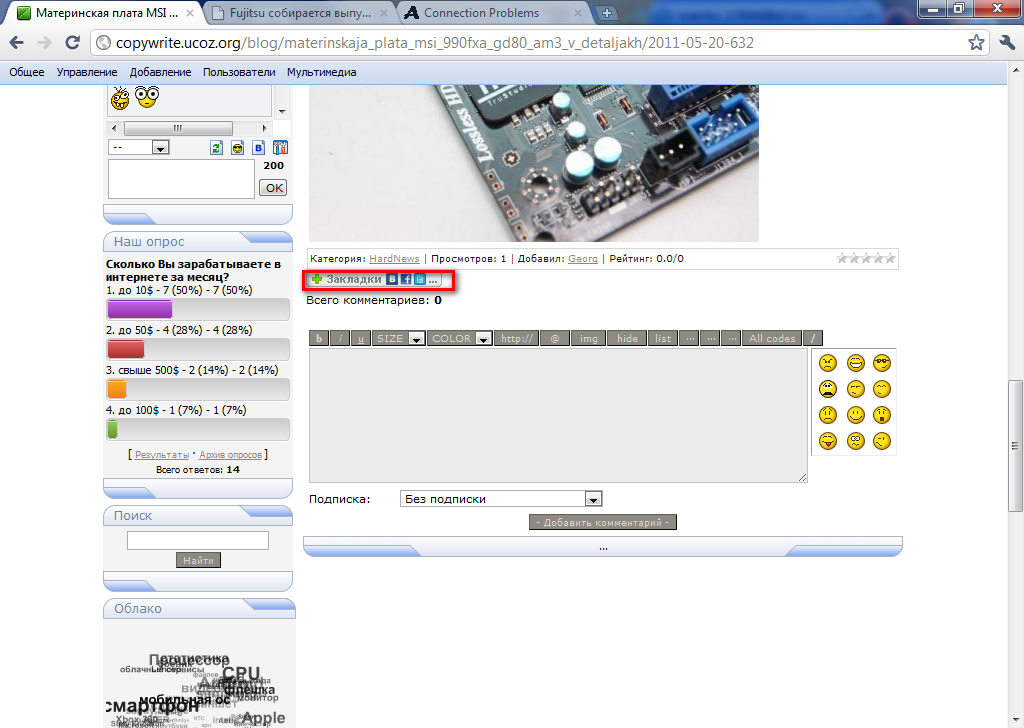This screenshot has width=1024, height=728.
Task: Apply italic i formatting button
Action: point(340,338)
